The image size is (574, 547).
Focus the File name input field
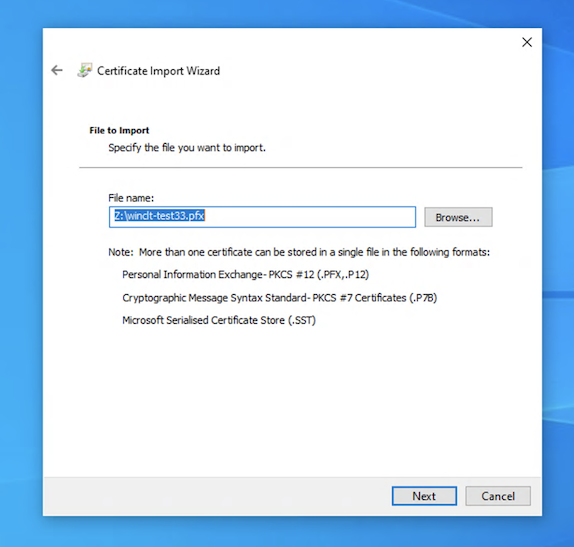click(262, 217)
